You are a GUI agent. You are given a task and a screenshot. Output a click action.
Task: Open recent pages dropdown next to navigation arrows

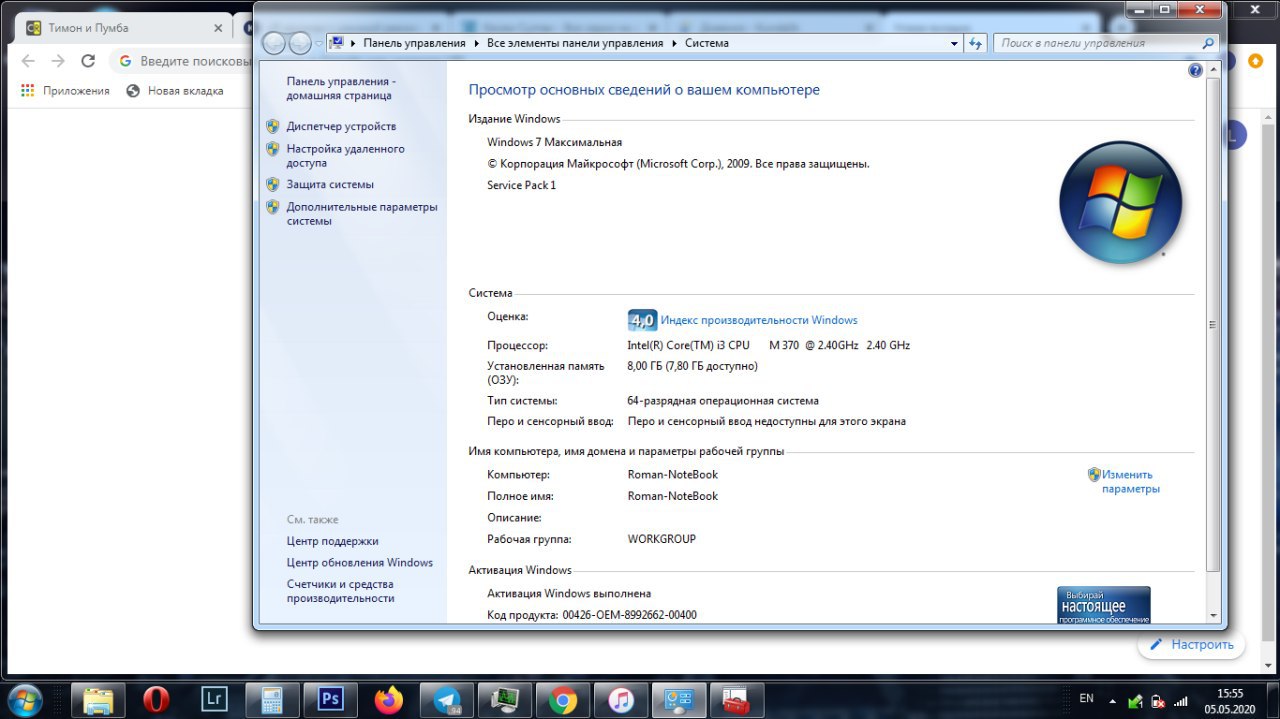point(318,44)
